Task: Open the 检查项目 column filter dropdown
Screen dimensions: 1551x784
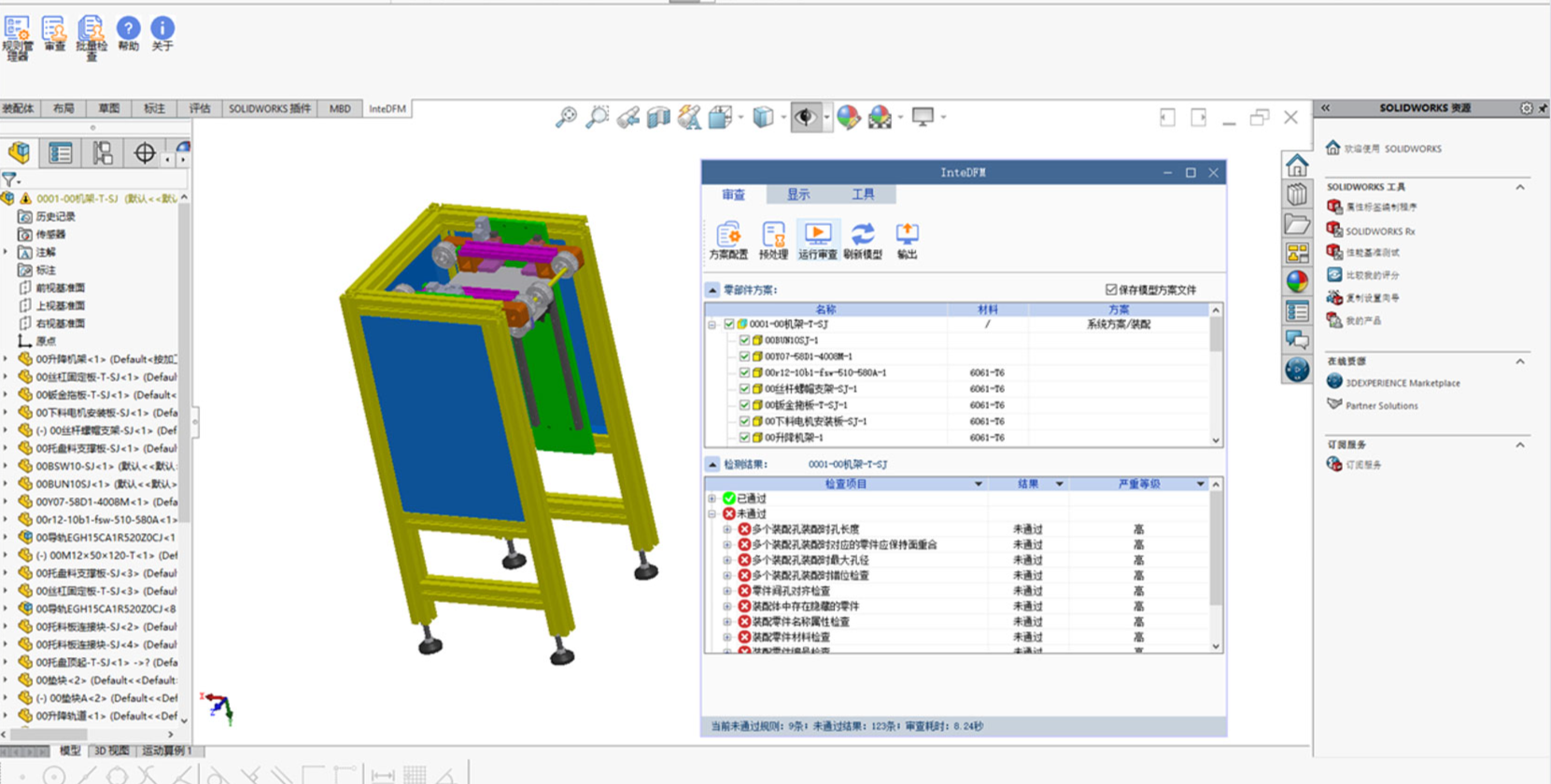Action: click(x=979, y=483)
